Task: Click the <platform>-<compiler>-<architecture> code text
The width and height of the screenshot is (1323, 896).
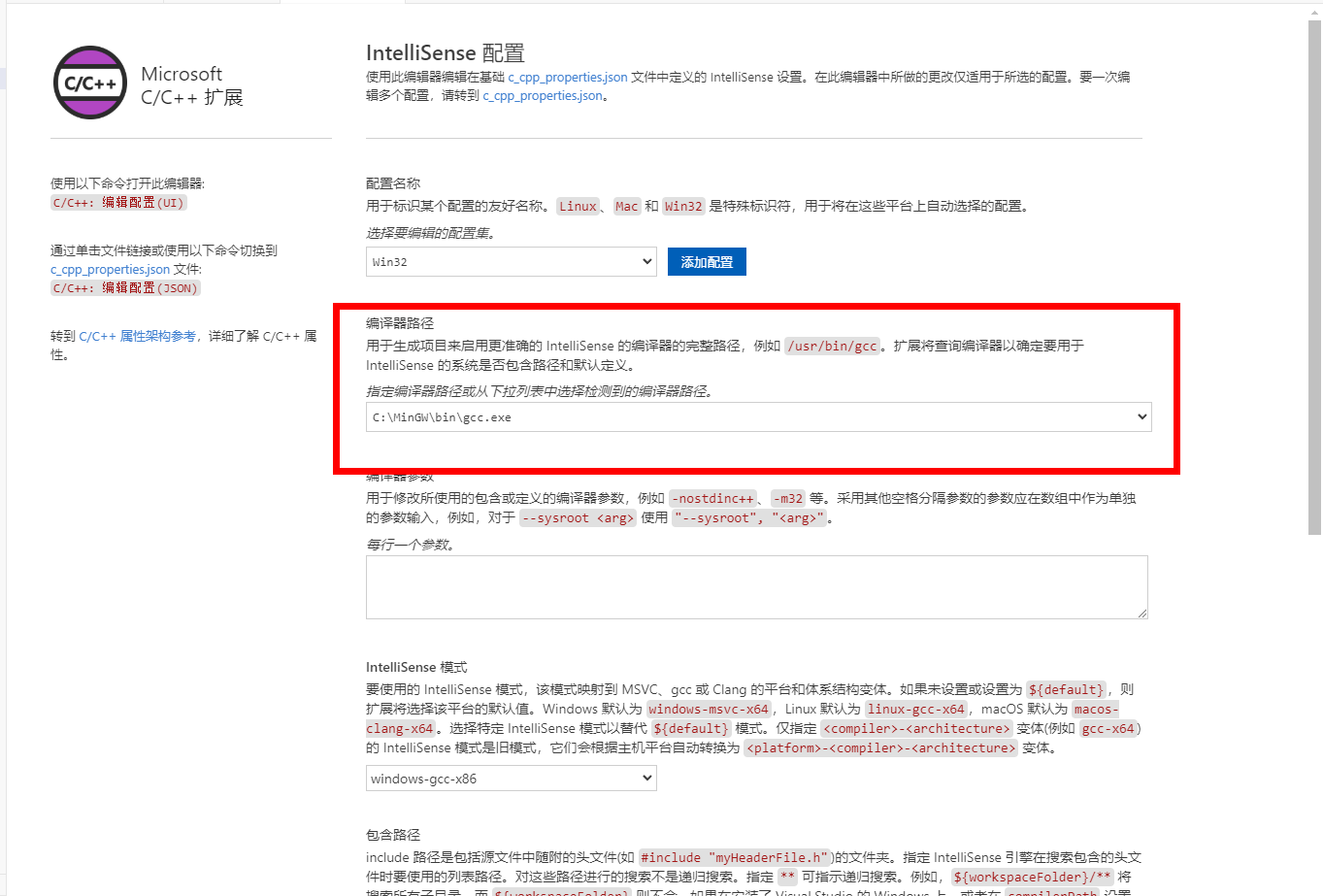Action: click(x=881, y=747)
